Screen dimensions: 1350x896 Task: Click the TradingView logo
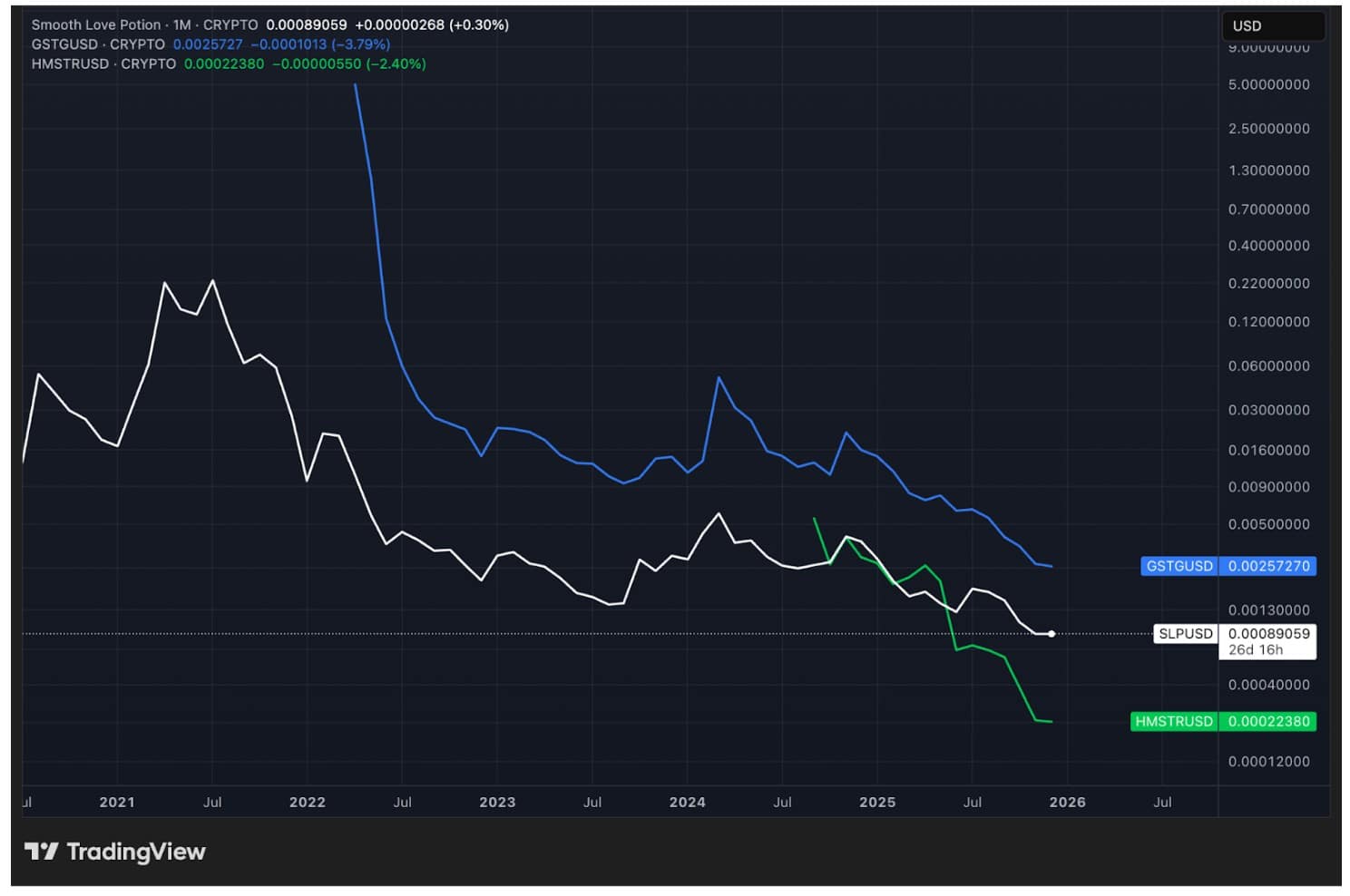coord(115,852)
